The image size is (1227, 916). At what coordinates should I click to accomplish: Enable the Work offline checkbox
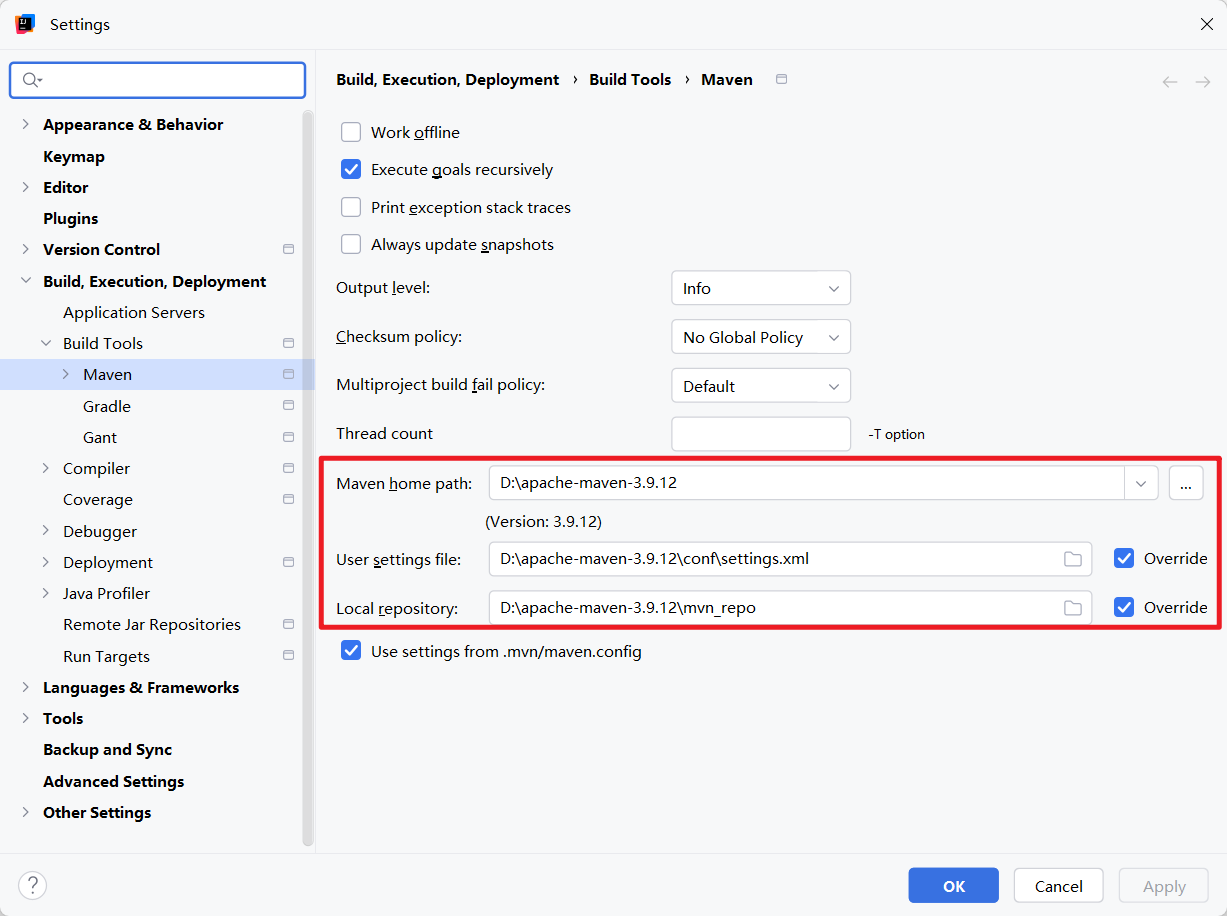pyautogui.click(x=351, y=132)
